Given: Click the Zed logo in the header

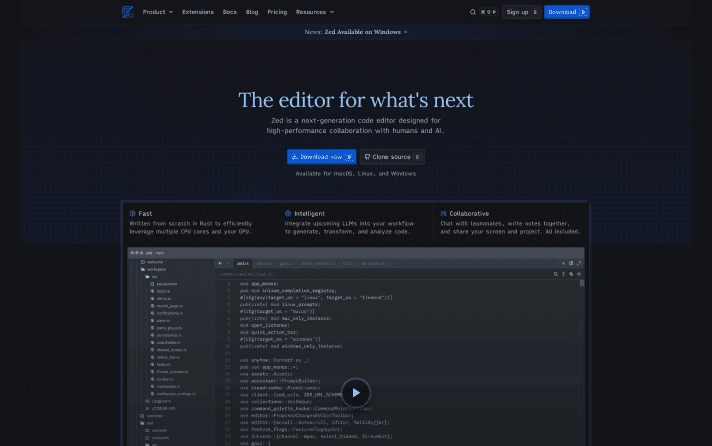Looking at the screenshot, I should click(128, 12).
